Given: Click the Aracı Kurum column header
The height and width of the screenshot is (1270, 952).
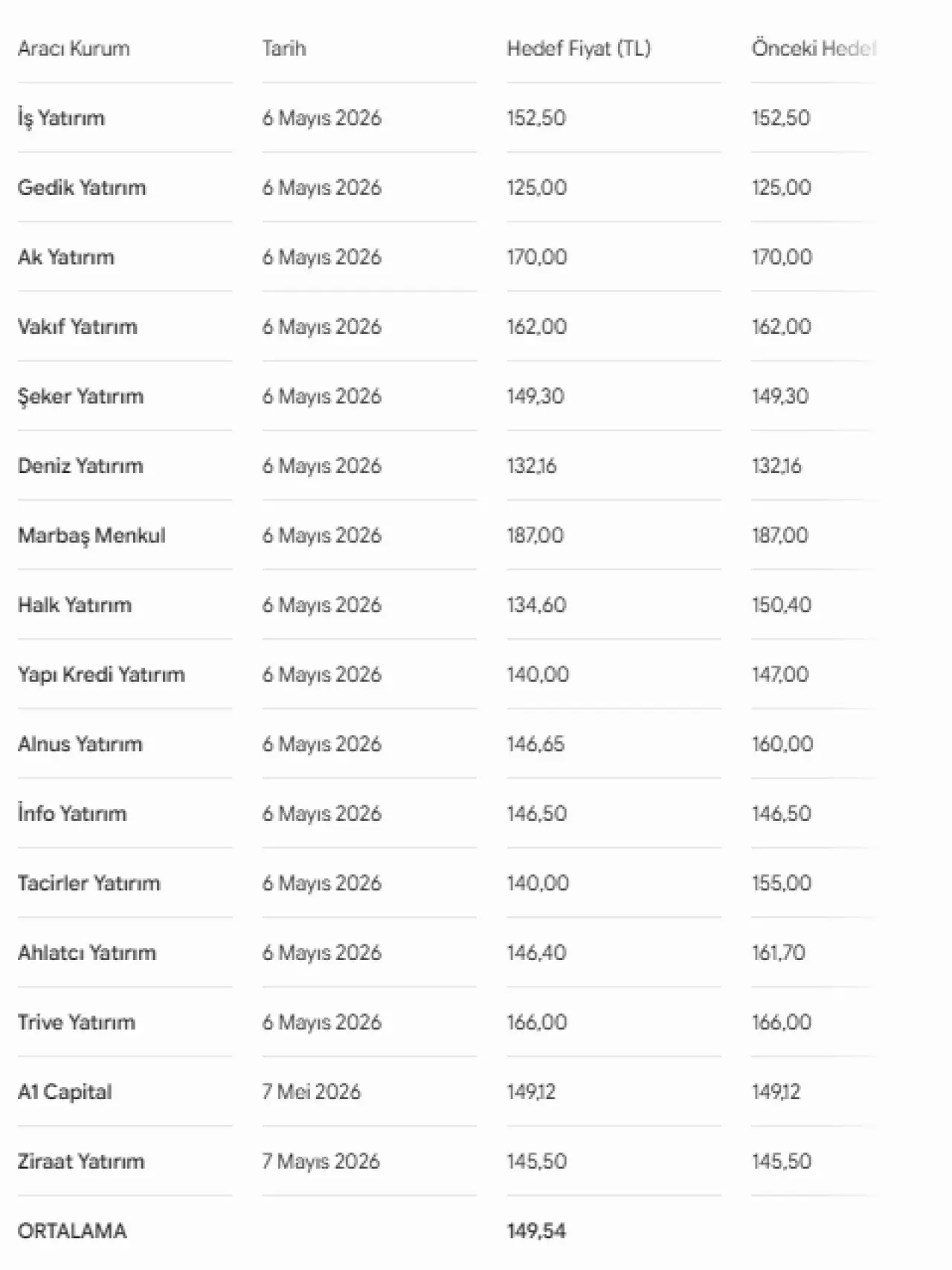Looking at the screenshot, I should [74, 48].
